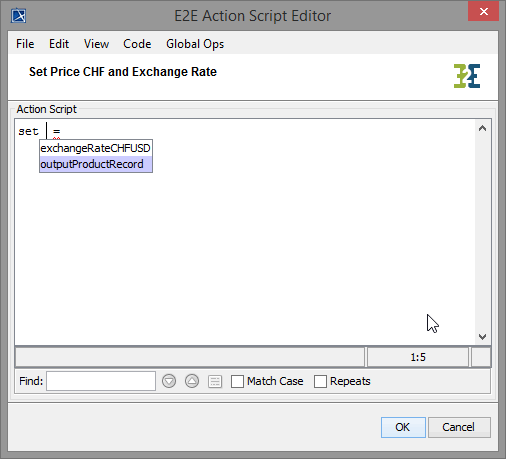Open the Code menu

(137, 44)
